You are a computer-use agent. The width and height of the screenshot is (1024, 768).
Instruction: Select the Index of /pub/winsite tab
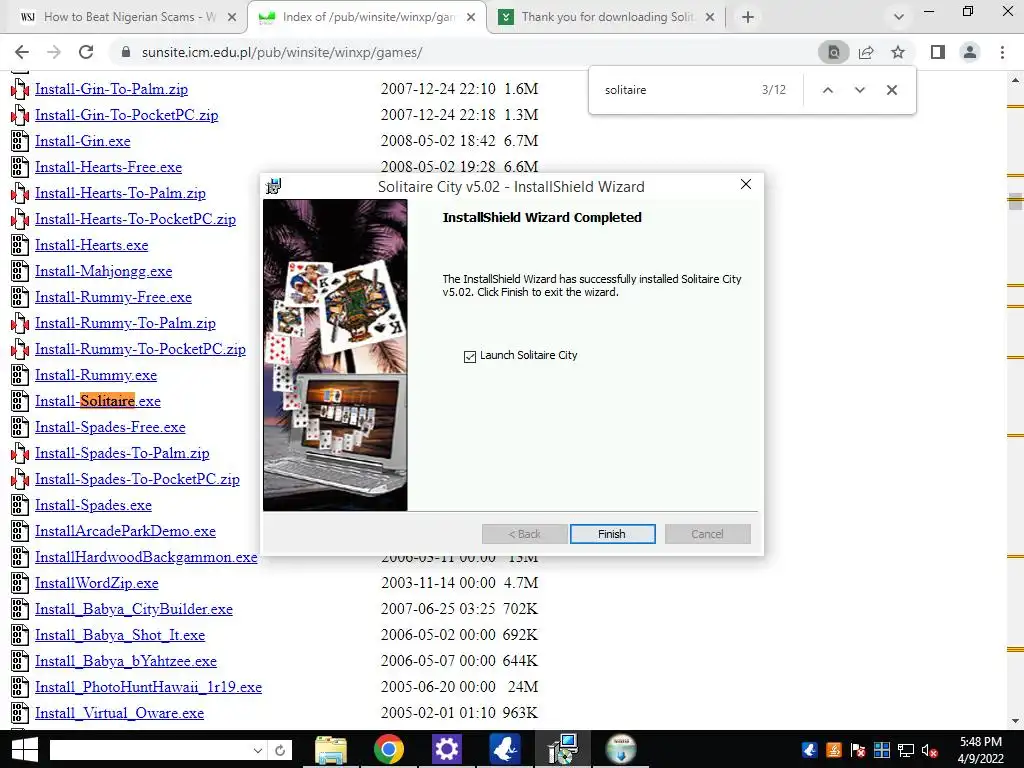click(368, 17)
